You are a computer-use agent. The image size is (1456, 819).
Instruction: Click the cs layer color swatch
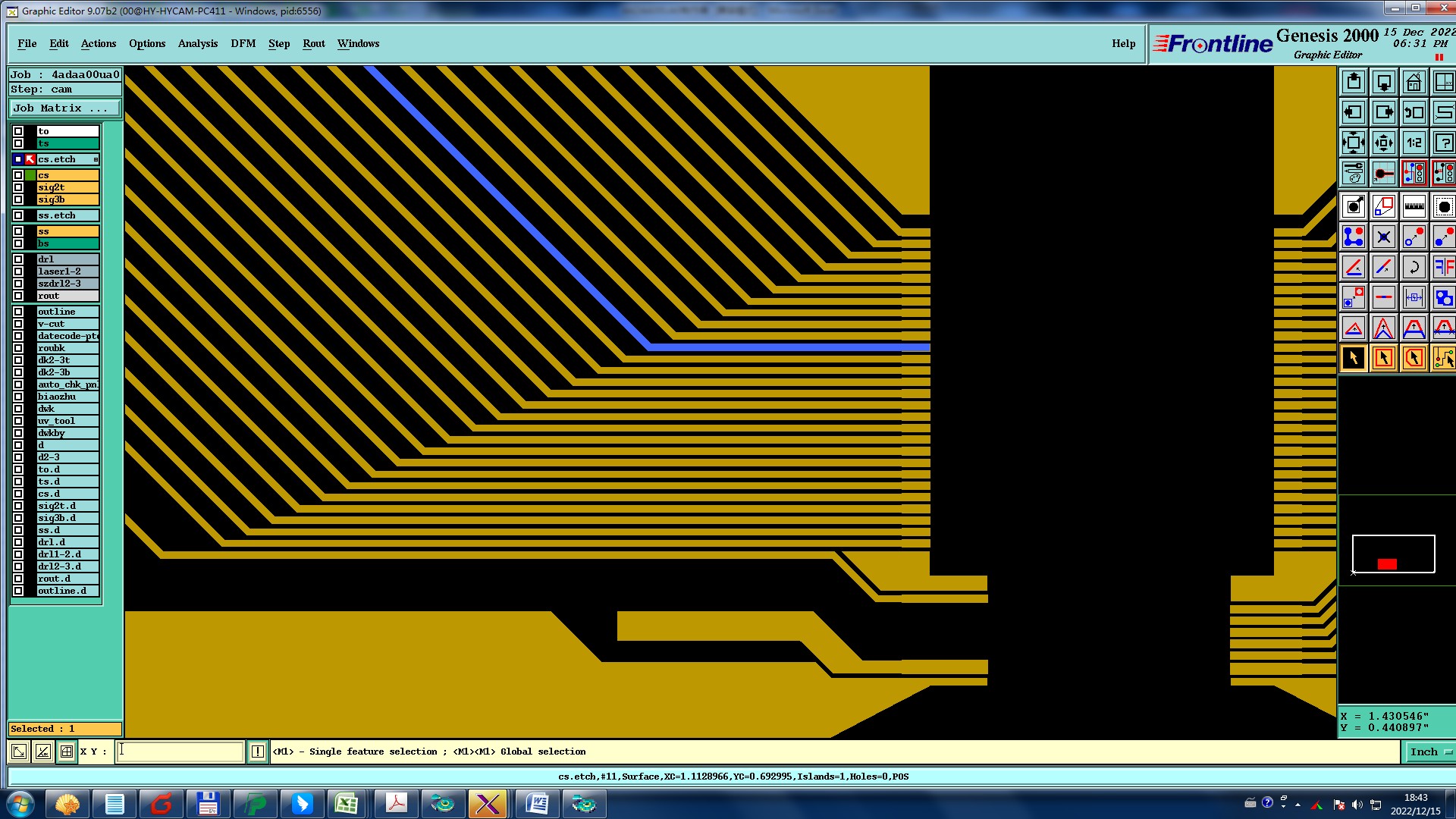click(30, 175)
